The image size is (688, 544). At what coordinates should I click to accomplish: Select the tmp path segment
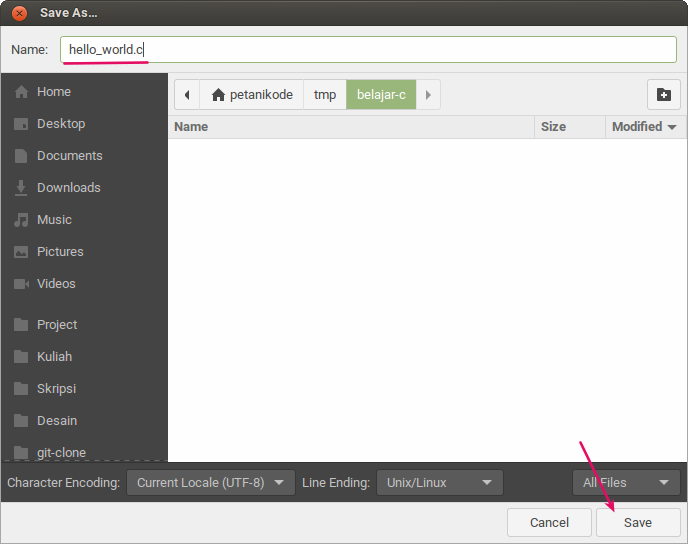tap(325, 95)
